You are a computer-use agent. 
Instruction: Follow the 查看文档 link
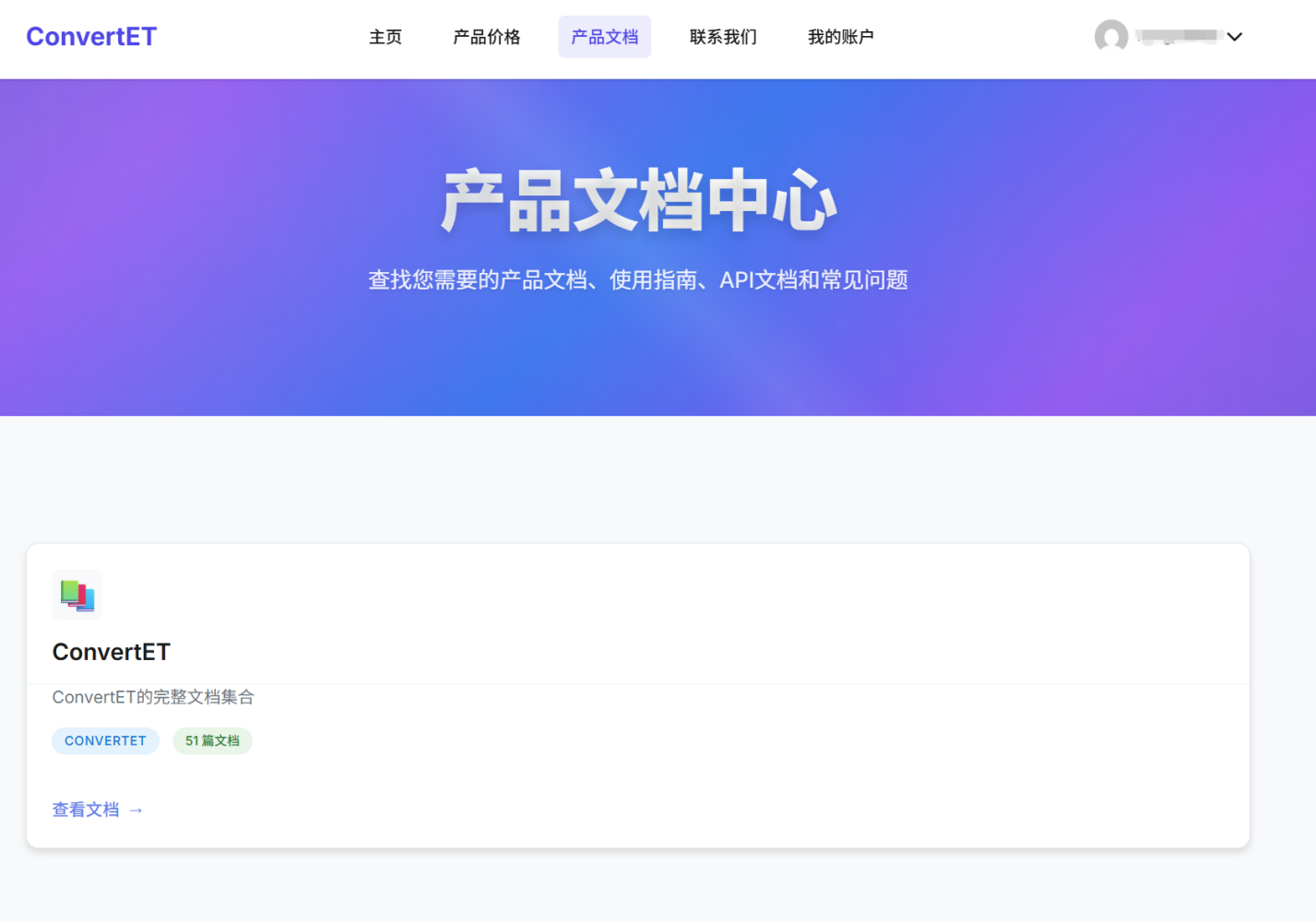tap(86, 810)
